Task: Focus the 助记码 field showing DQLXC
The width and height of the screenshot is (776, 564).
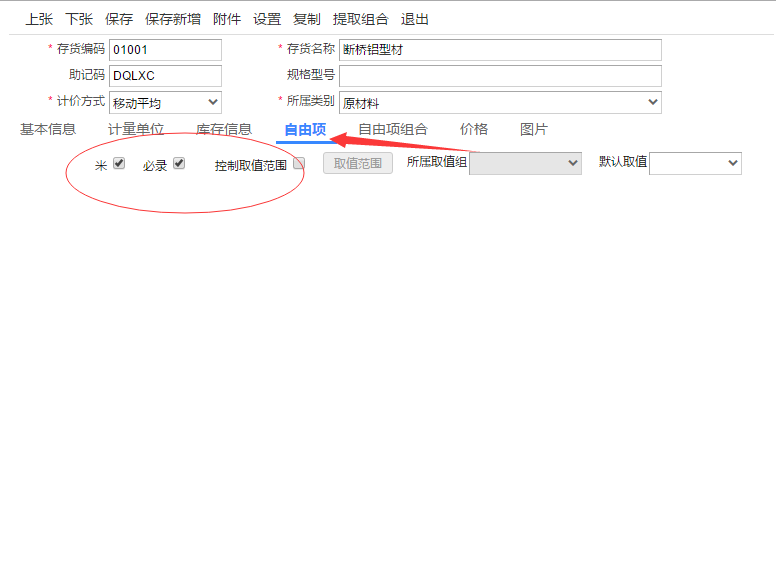Action: point(165,76)
